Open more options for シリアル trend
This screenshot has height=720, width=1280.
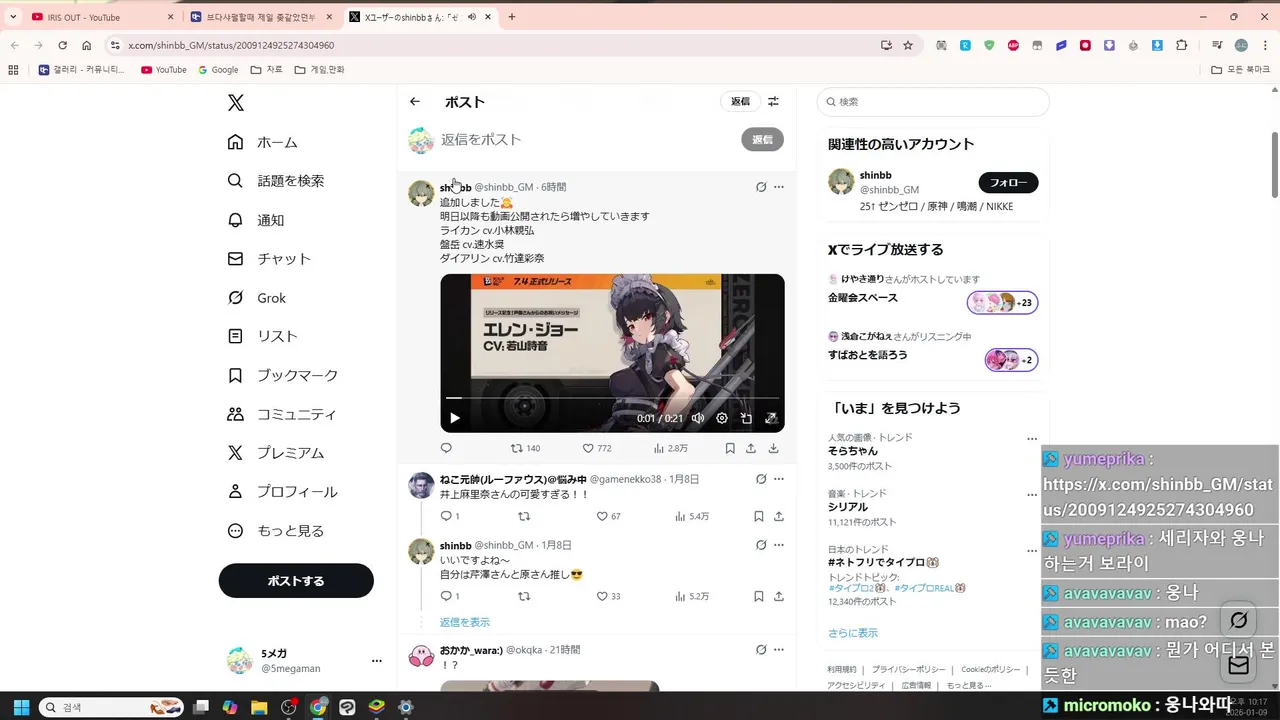pos(1032,495)
